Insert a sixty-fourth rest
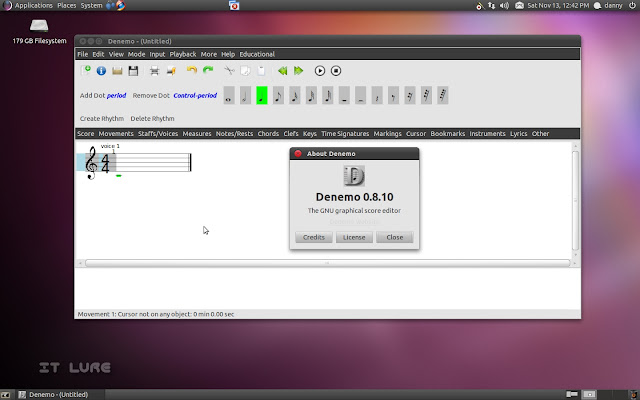Screen dimensions: 640x400 pos(443,96)
